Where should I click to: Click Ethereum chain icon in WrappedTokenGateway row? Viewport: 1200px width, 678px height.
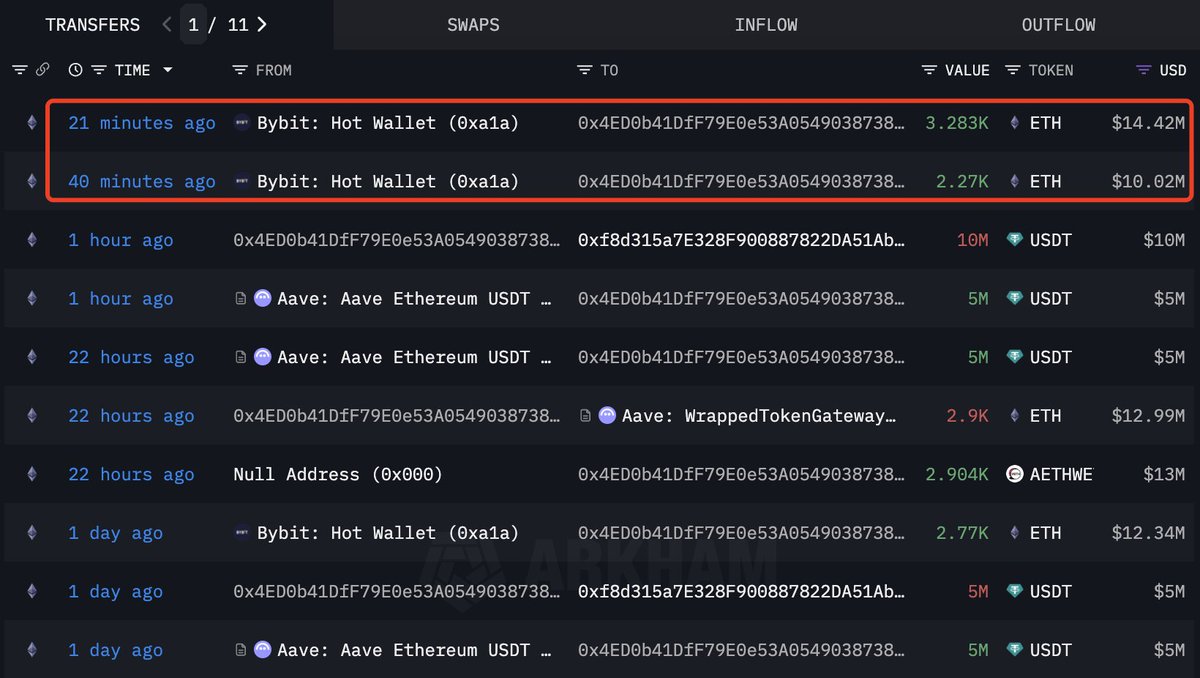31,416
